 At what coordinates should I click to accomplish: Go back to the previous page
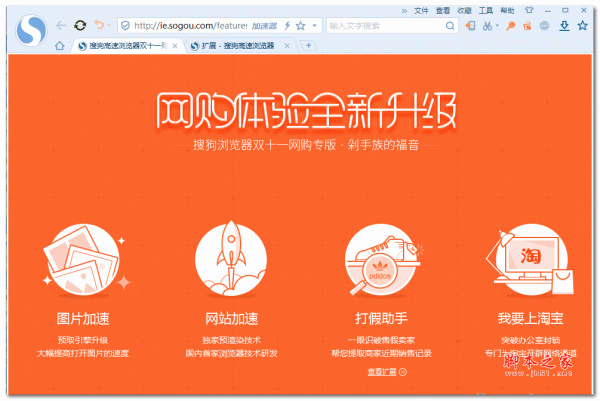pyautogui.click(x=61, y=26)
